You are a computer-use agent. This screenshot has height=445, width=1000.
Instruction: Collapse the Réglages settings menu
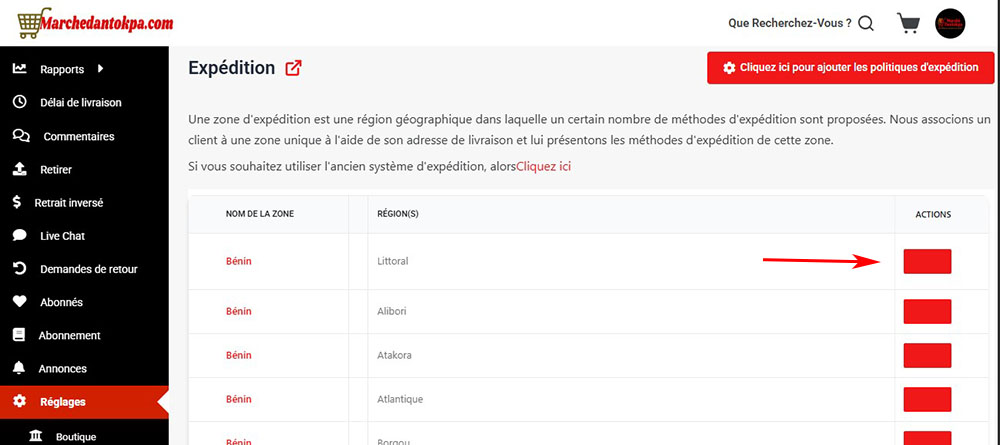coord(62,402)
